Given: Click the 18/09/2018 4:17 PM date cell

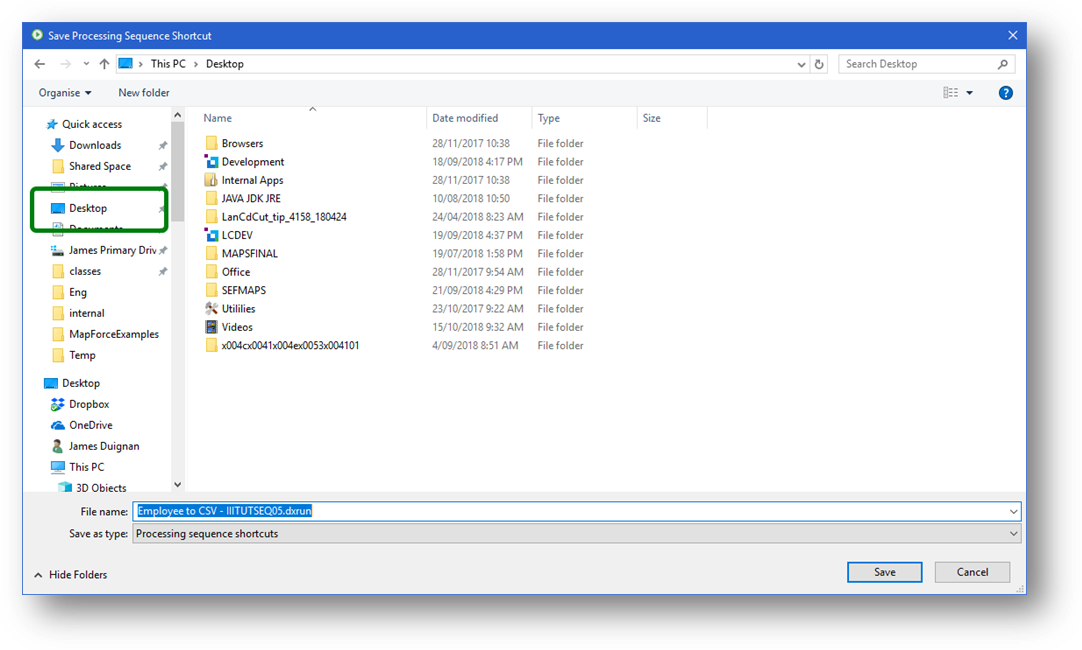Looking at the screenshot, I should click(478, 162).
